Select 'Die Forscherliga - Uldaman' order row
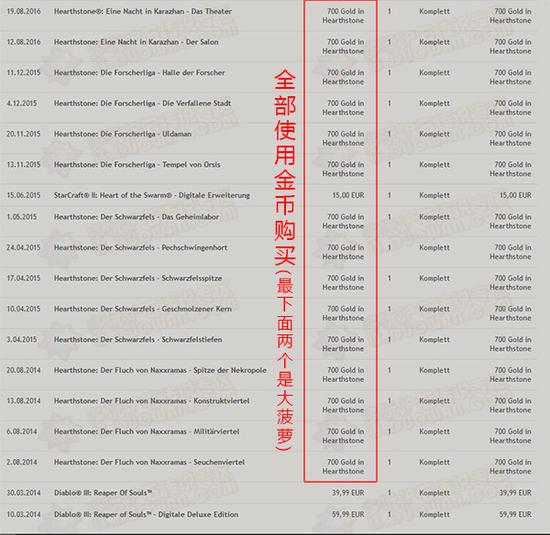Image resolution: width=550 pixels, height=535 pixels. tap(123, 134)
